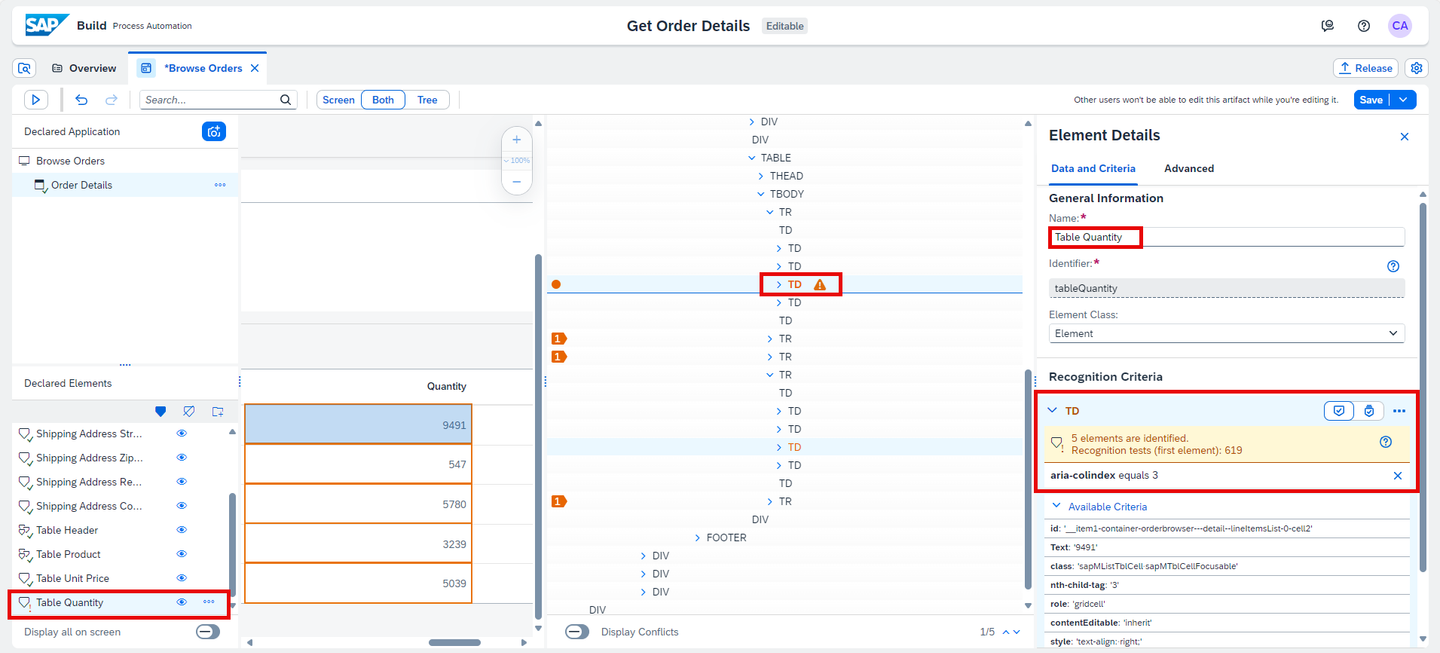Toggle visibility of Shipping Address Re element
Viewport: 1440px width, 653px height.
point(182,482)
